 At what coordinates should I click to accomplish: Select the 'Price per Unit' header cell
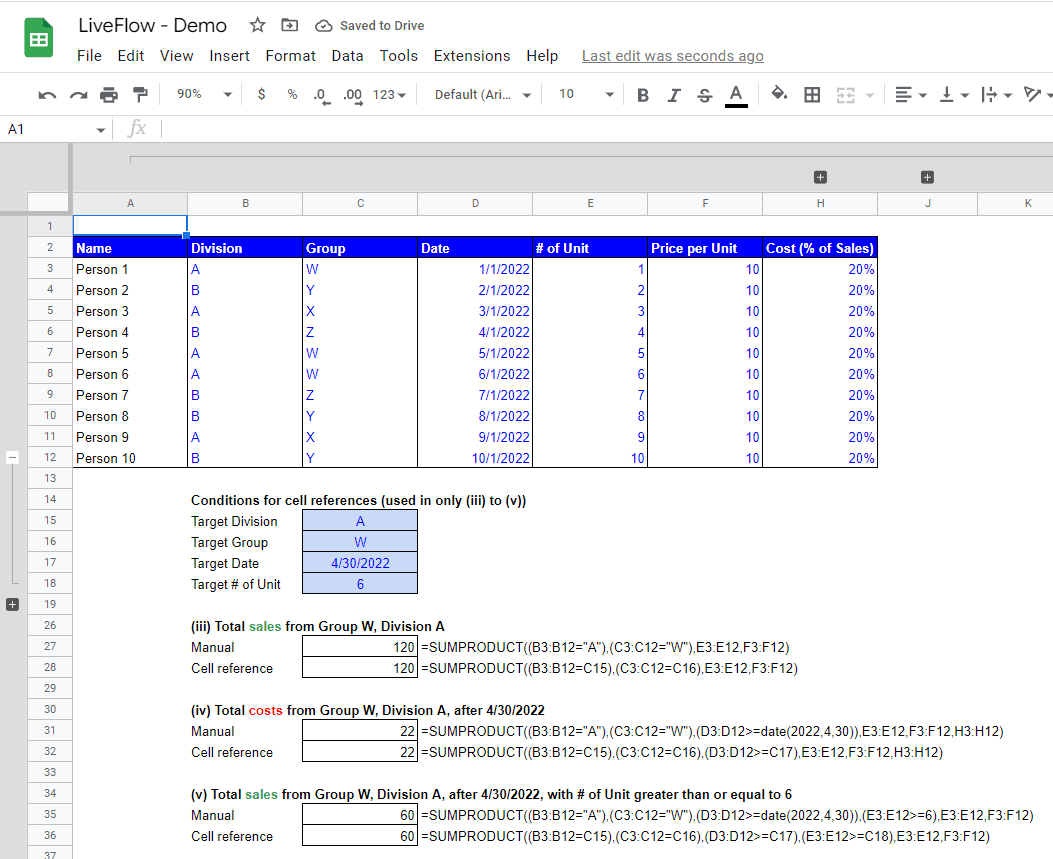(705, 248)
